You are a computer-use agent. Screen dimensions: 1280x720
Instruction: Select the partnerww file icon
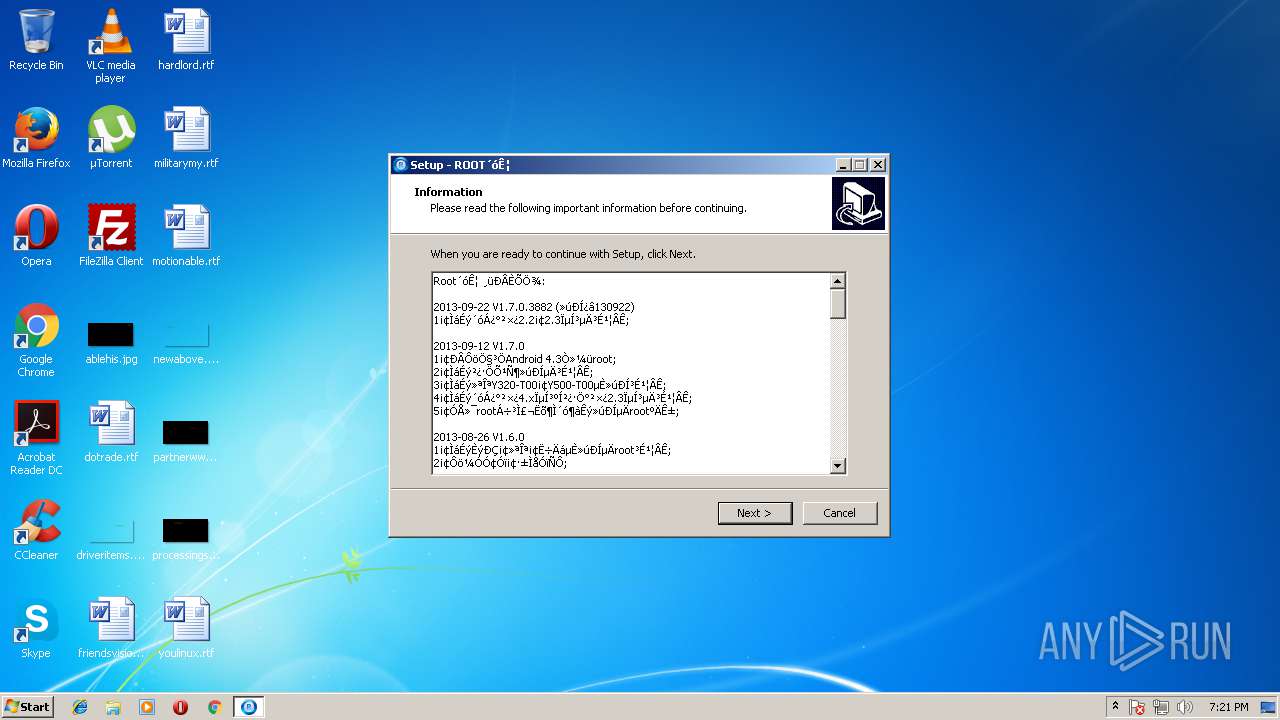(x=186, y=440)
